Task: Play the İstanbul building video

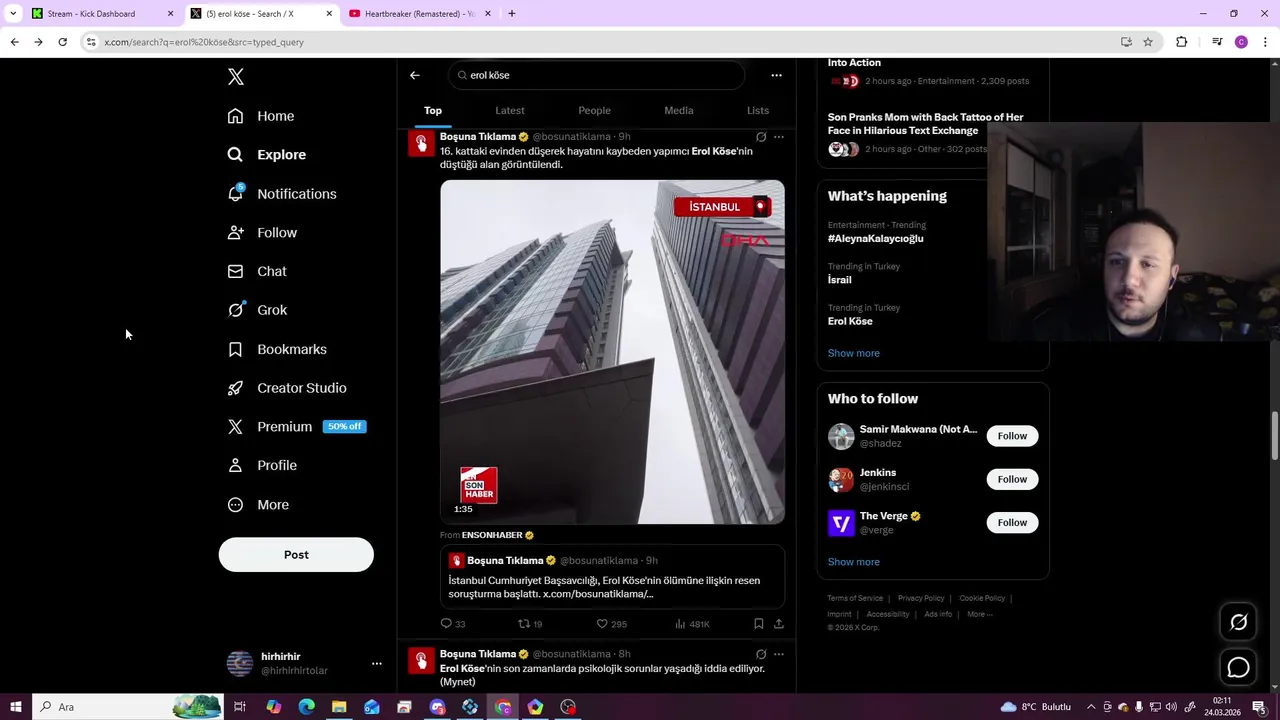Action: pos(612,352)
